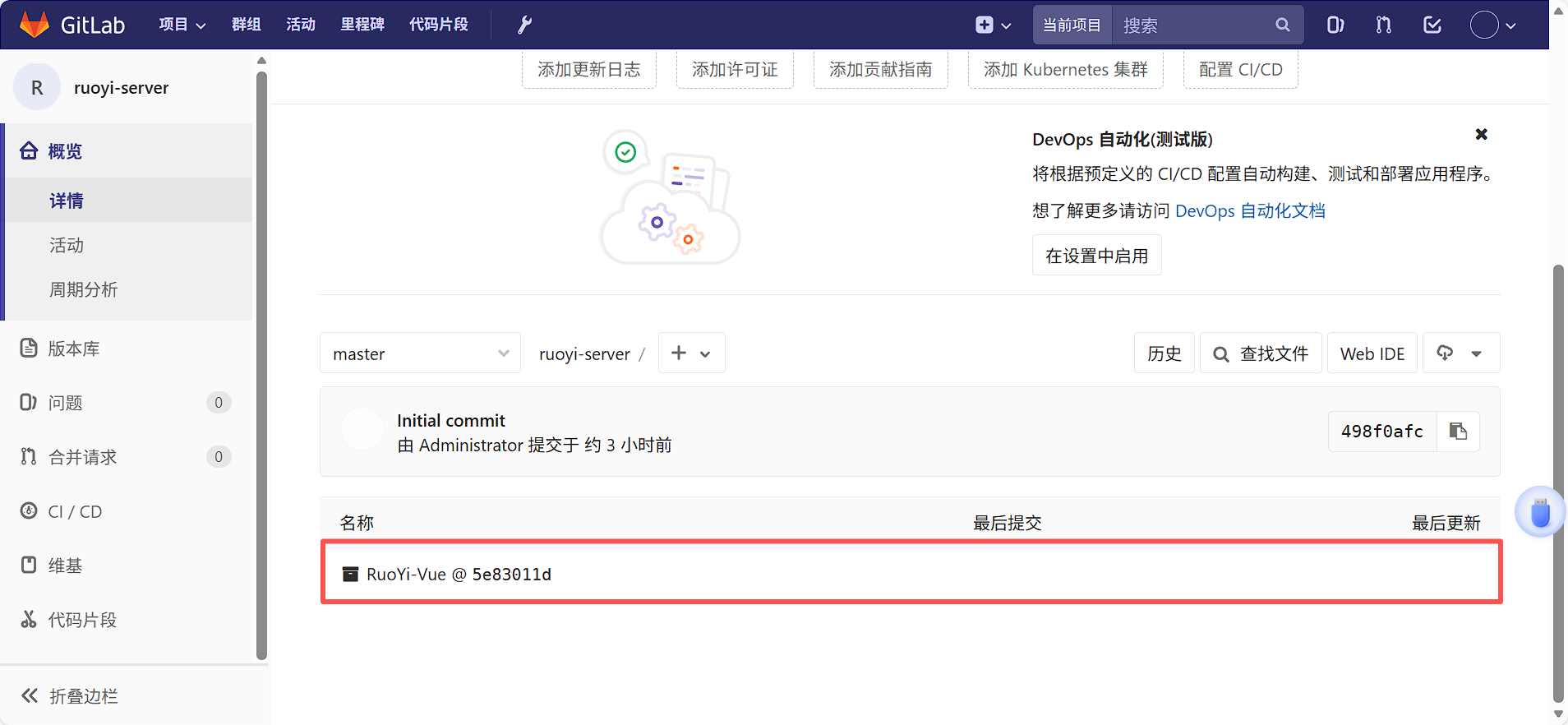Open DevOps 自动化文档 link

point(1250,210)
